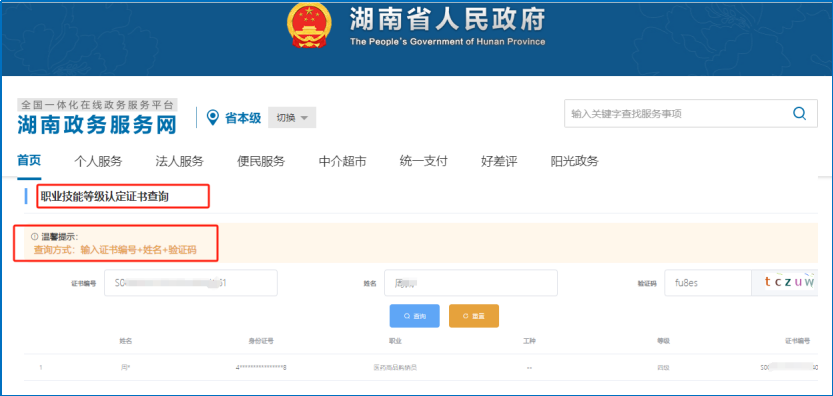Click the 省本级 region label
833x396 pixels.
pyautogui.click(x=243, y=118)
